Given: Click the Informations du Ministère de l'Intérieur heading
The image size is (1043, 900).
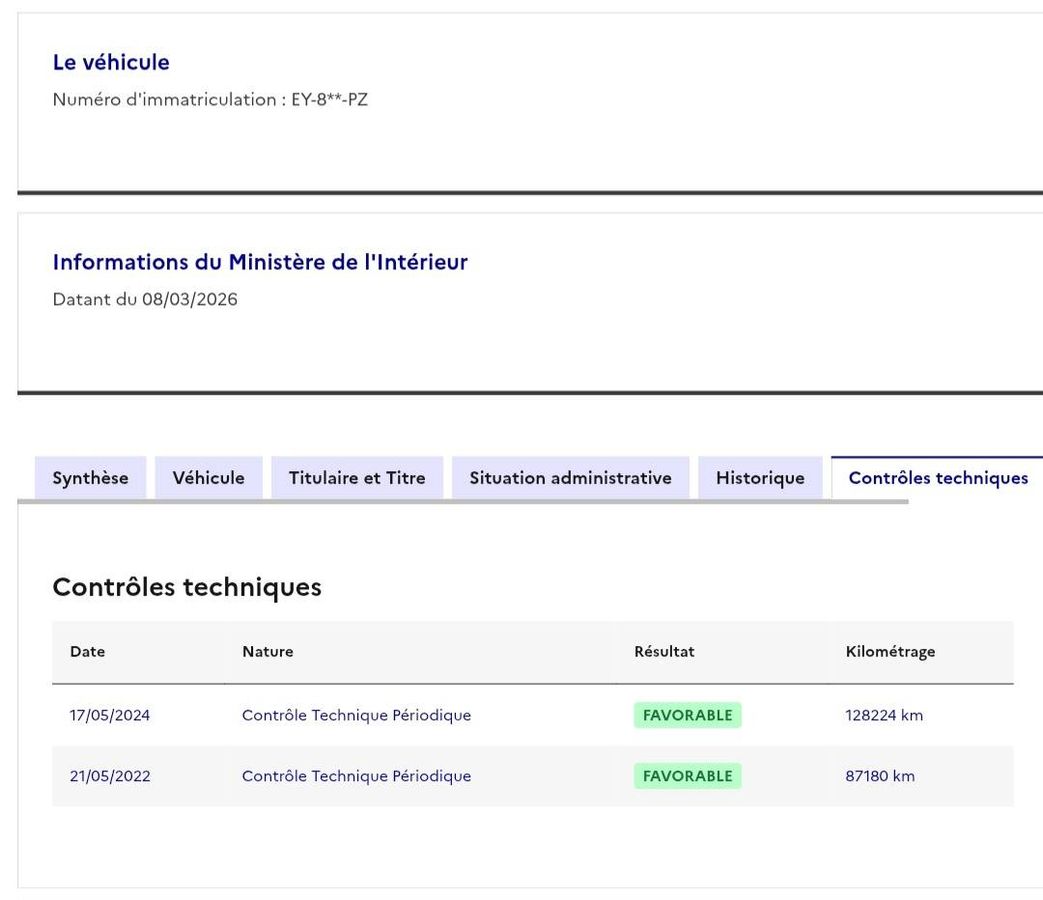Looking at the screenshot, I should (x=260, y=262).
